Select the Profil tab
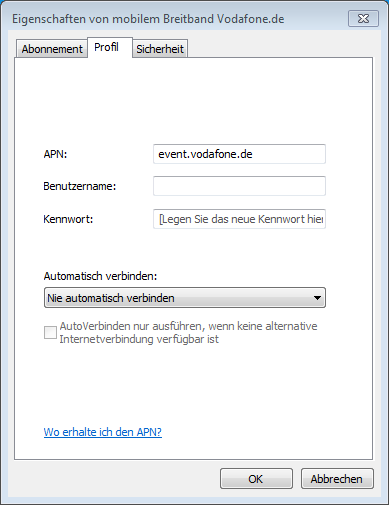This screenshot has height=505, width=389. click(x=110, y=47)
